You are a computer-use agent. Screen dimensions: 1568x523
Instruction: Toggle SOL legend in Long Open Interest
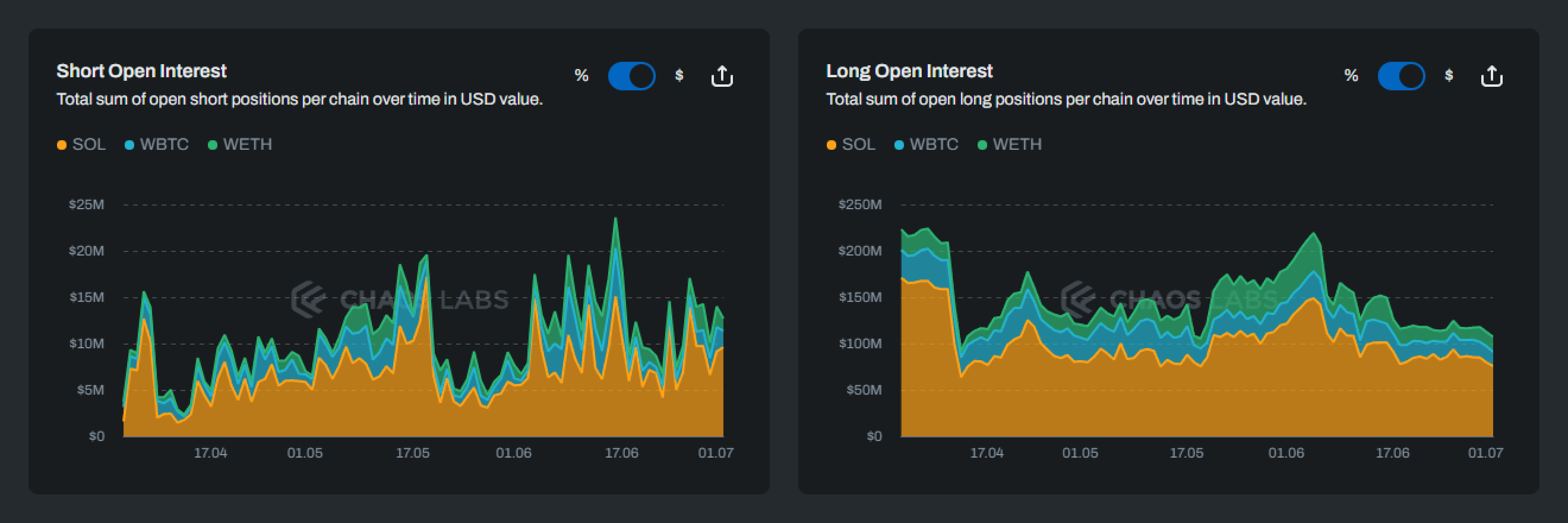point(851,144)
